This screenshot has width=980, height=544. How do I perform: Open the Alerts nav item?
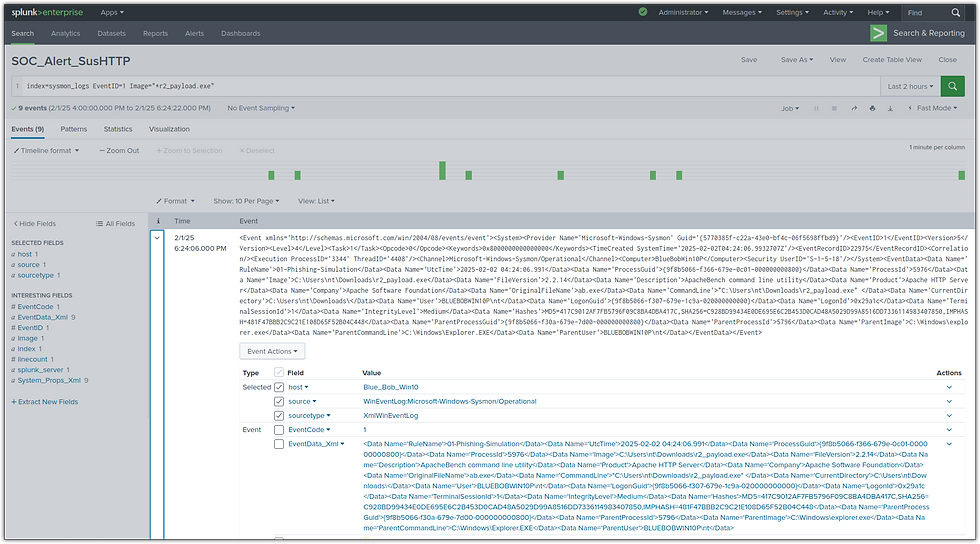point(194,34)
